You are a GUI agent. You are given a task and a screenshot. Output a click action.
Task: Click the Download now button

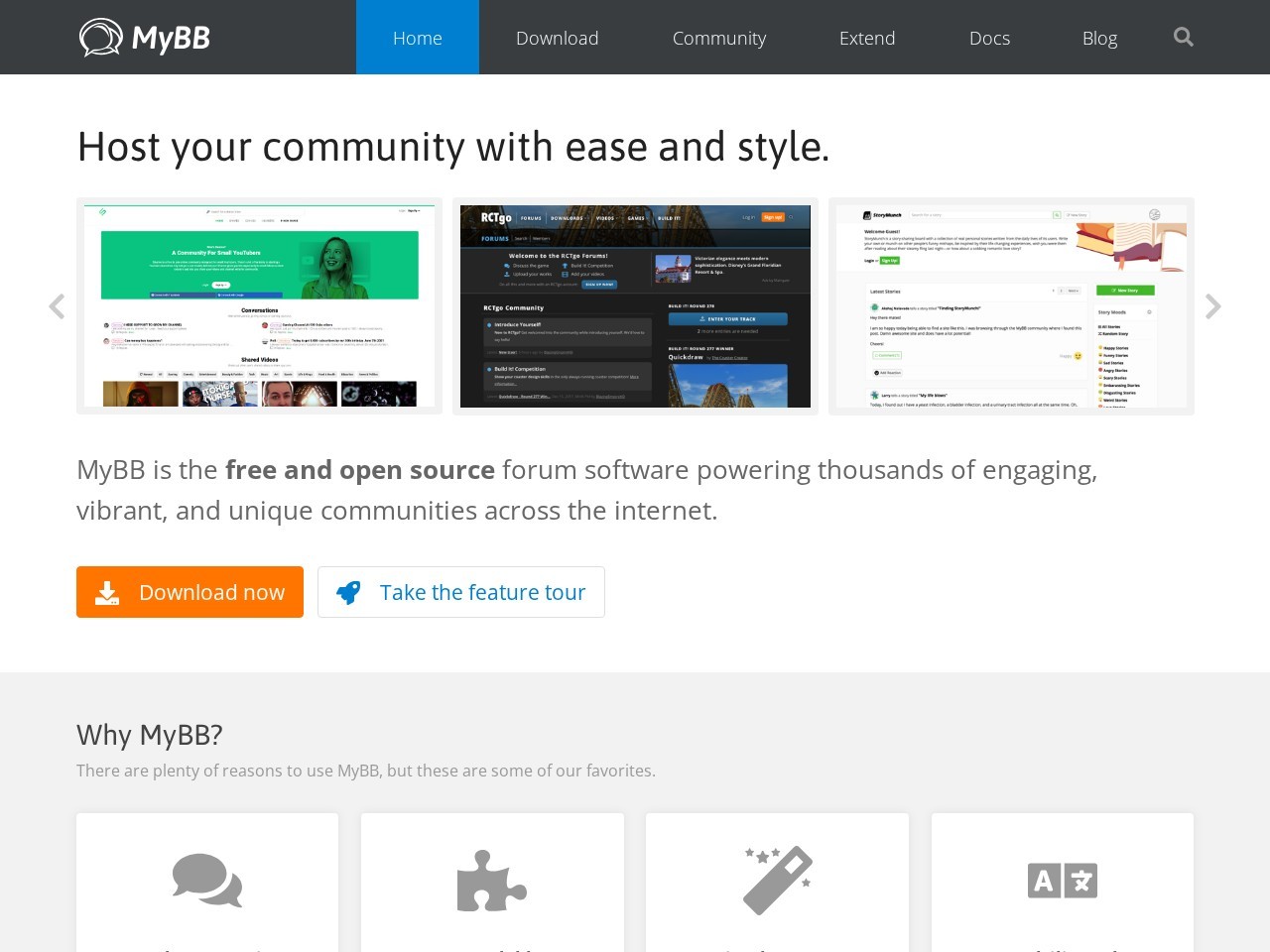[190, 592]
